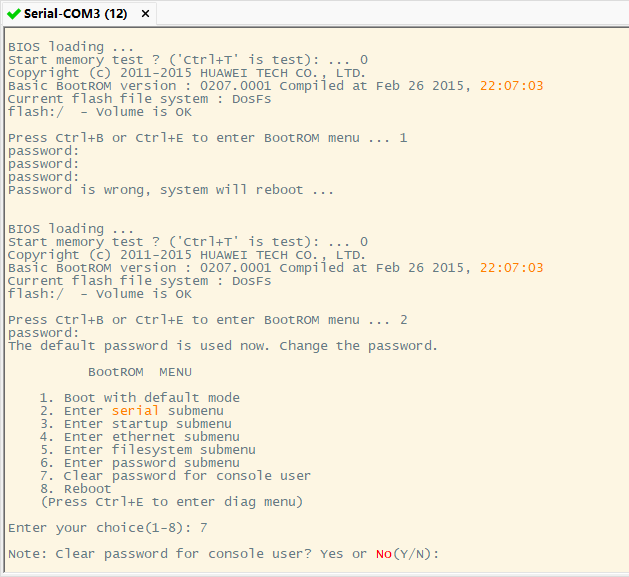Click 'Enter password submenu' menu line
629x577 pixels.
pyautogui.click(x=140, y=463)
